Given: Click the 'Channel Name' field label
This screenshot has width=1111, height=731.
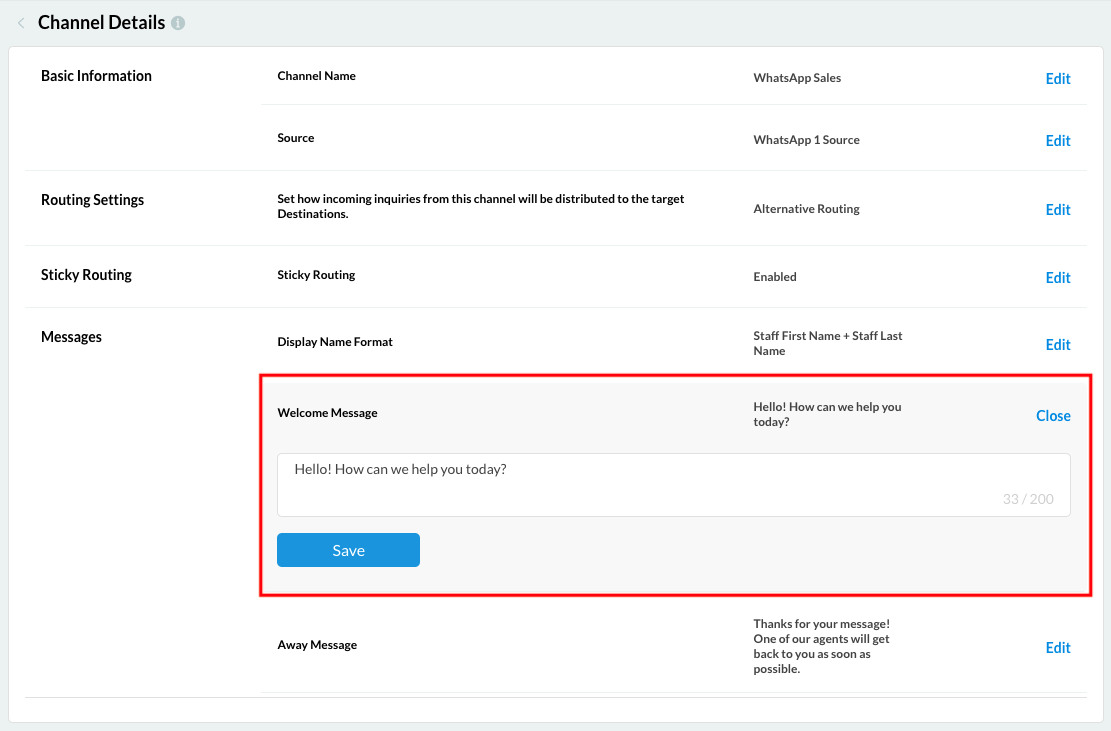Looking at the screenshot, I should pyautogui.click(x=316, y=76).
